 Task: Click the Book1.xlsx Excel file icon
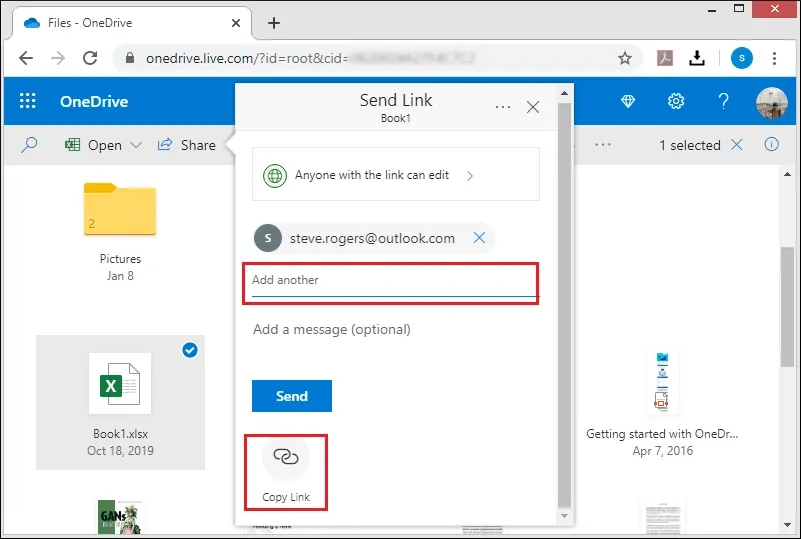(x=120, y=384)
